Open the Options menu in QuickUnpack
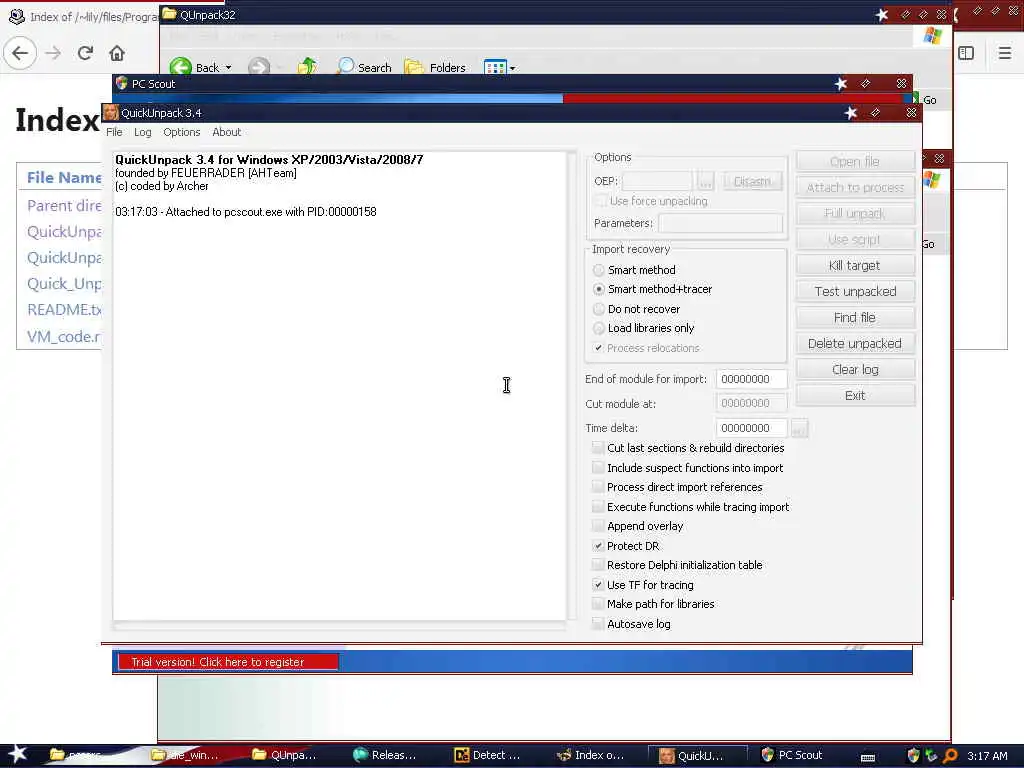Viewport: 1024px width, 768px height. tap(182, 132)
